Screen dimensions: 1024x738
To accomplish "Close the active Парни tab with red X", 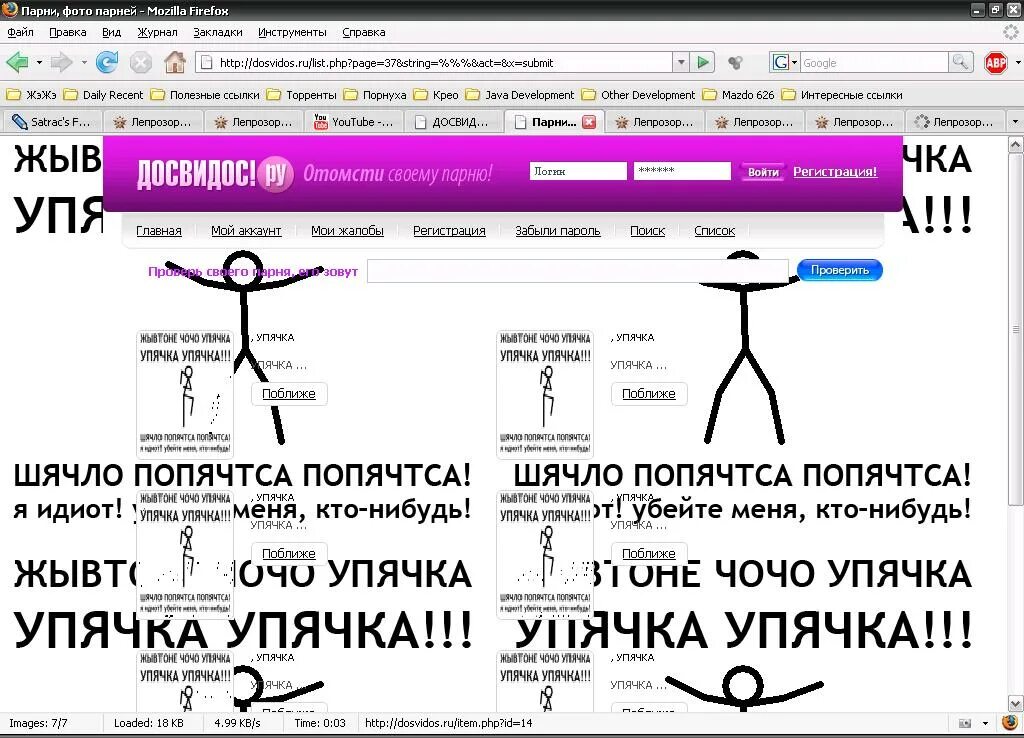I will tap(588, 122).
